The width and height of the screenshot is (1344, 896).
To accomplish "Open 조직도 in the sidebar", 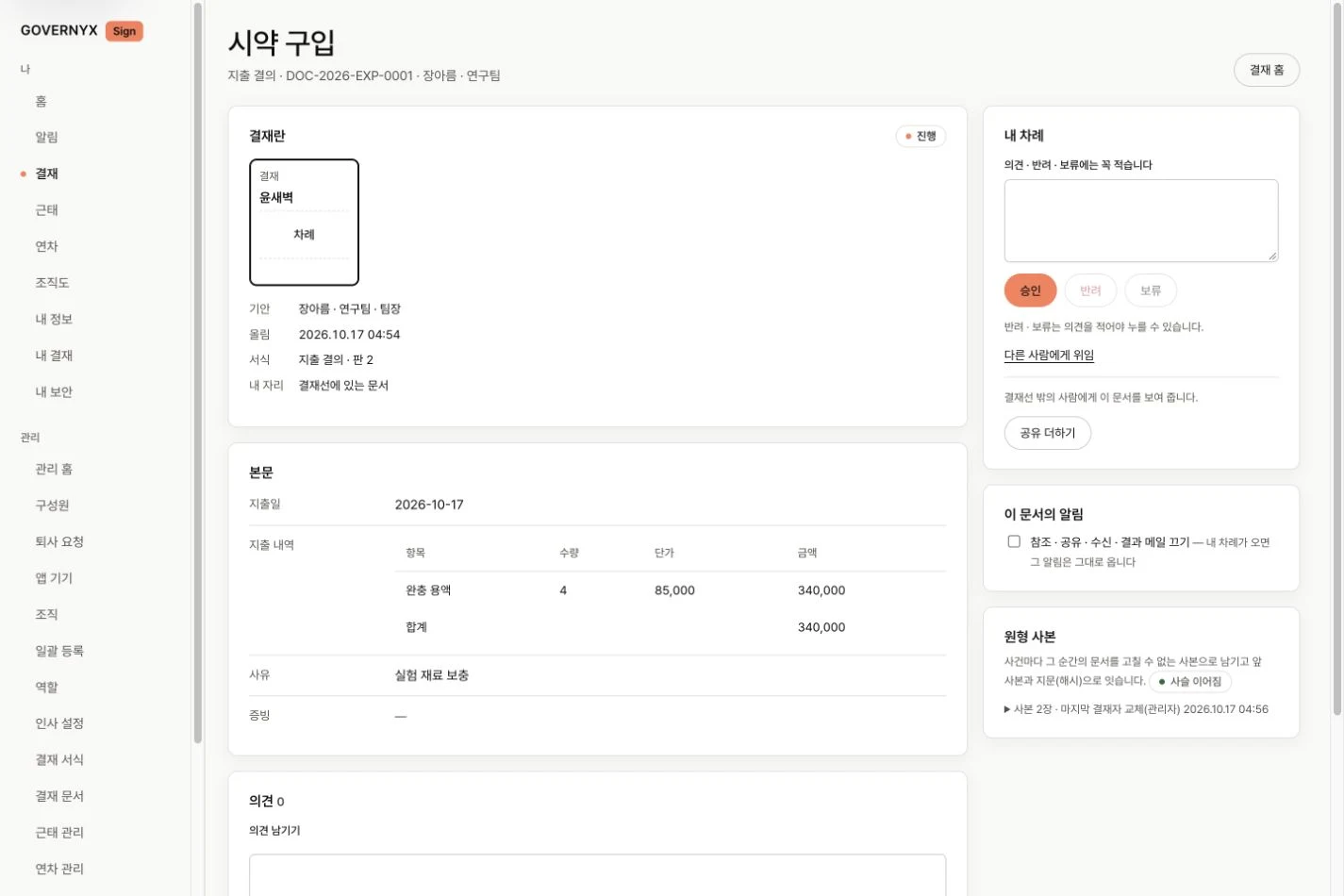I will coord(52,282).
